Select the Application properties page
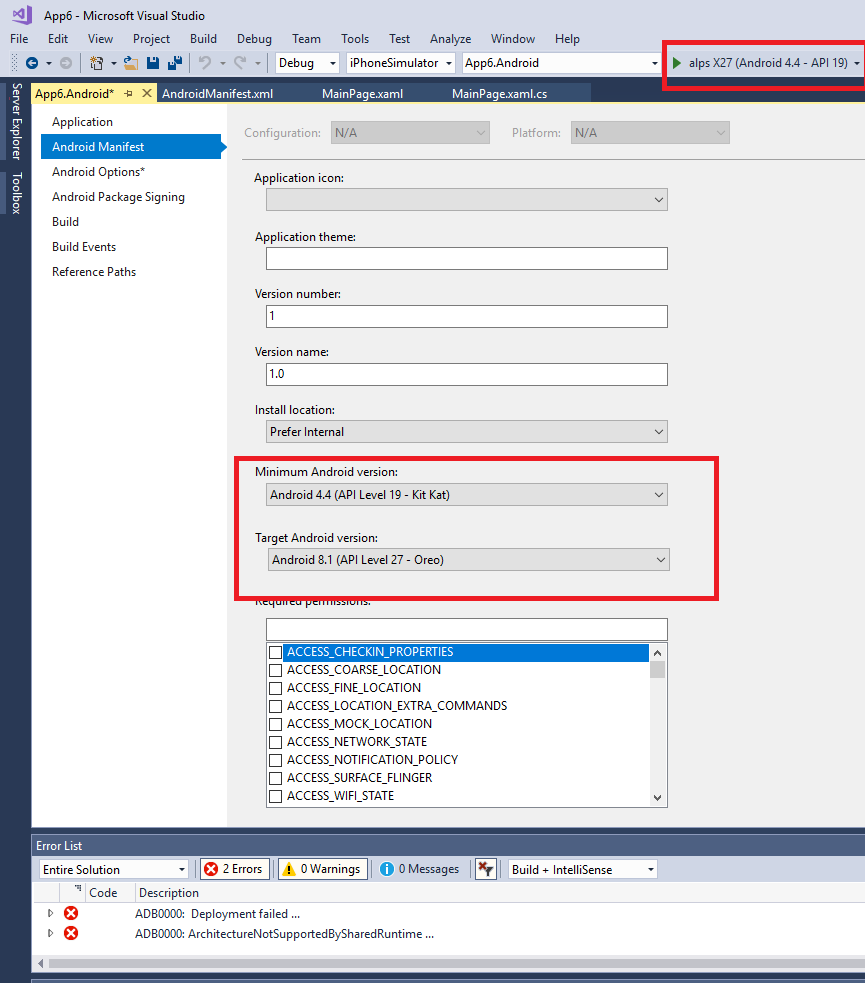The image size is (865, 983). coord(82,122)
